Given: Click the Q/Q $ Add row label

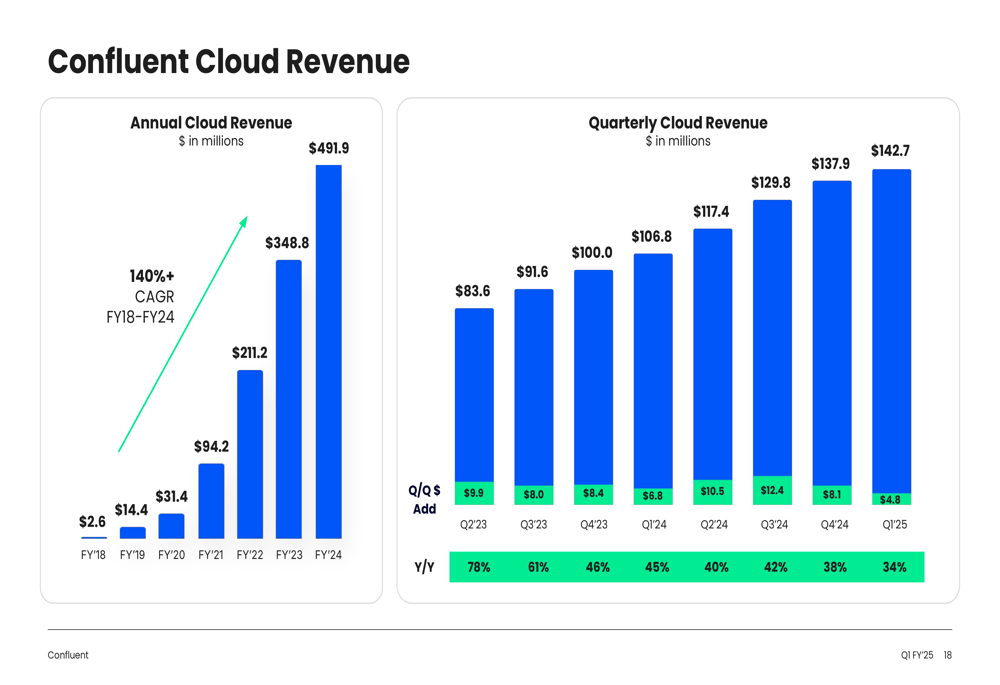Looking at the screenshot, I should click(x=424, y=500).
